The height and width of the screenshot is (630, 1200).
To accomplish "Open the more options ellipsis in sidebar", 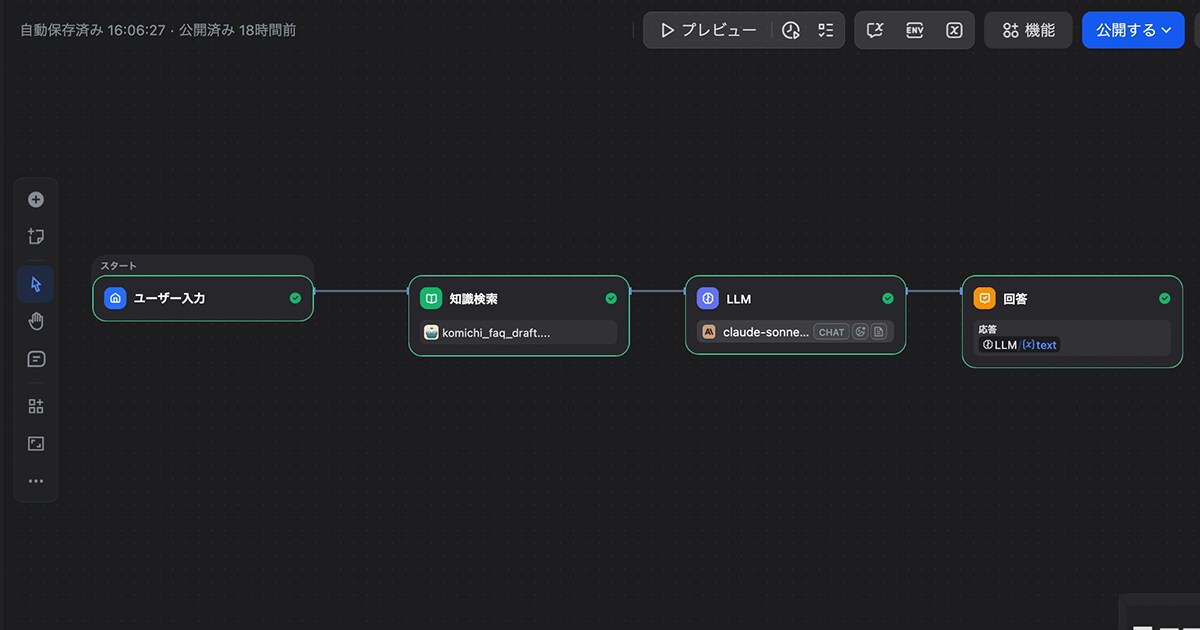I will point(36,481).
